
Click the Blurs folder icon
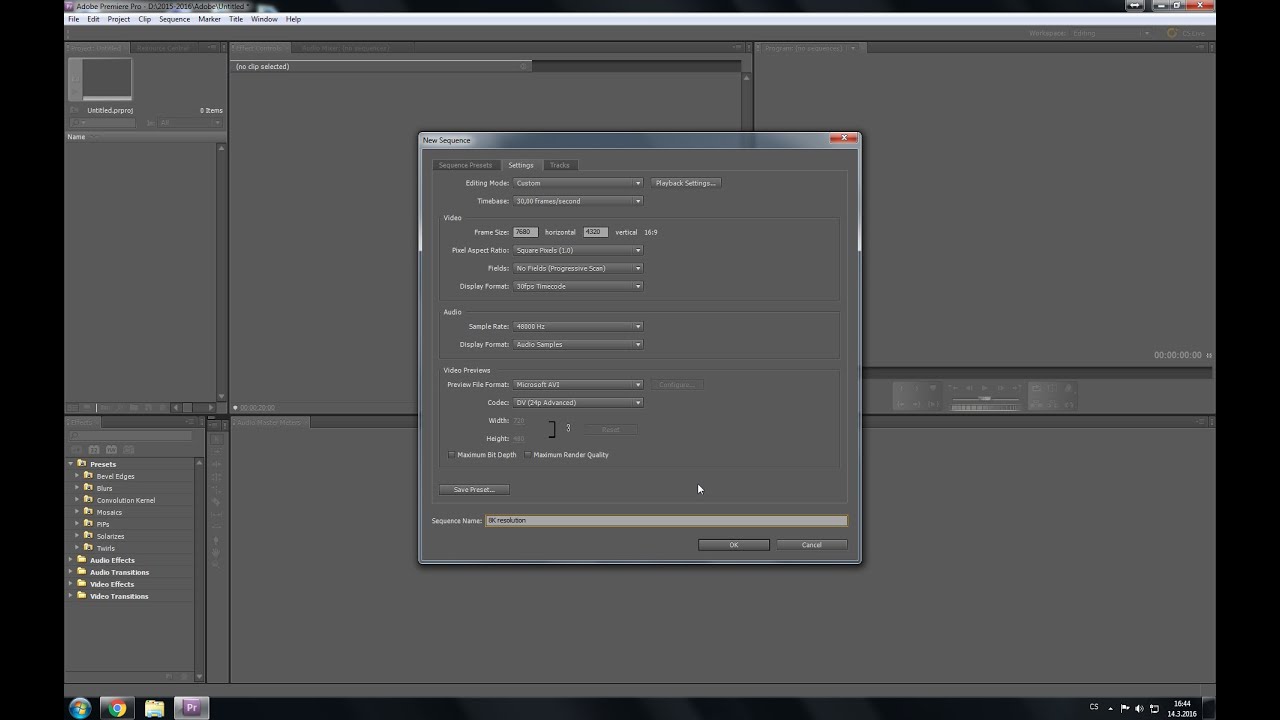click(88, 488)
